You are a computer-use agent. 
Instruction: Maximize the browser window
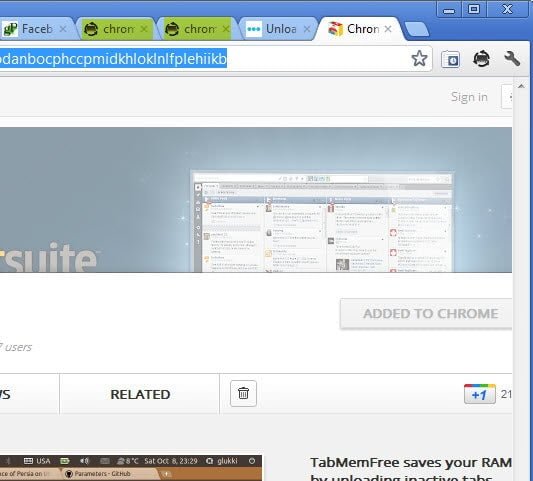click(474, 9)
